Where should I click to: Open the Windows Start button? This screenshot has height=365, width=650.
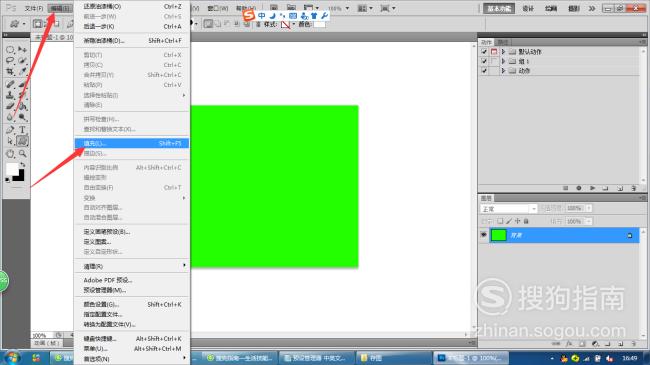click(x=12, y=358)
